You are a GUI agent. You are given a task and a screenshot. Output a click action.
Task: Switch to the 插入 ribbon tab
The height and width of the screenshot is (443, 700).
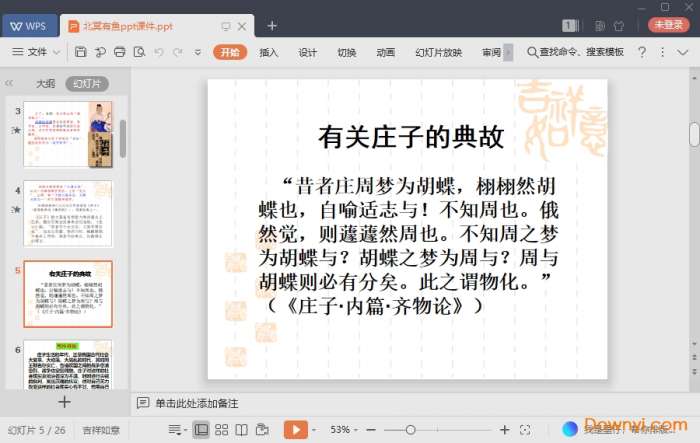[268, 52]
